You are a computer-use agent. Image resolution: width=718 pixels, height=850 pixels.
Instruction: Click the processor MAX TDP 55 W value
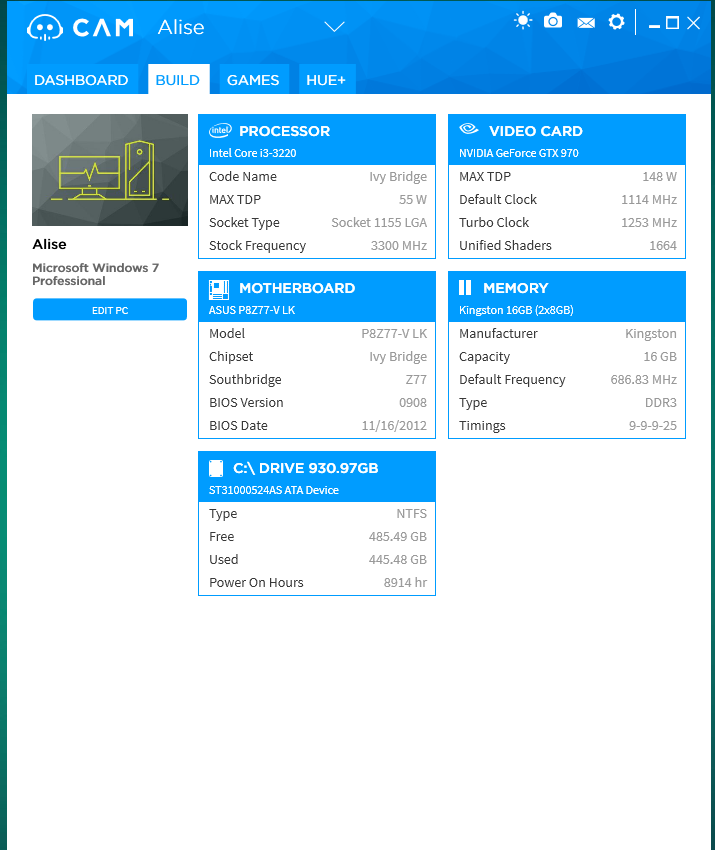413,199
